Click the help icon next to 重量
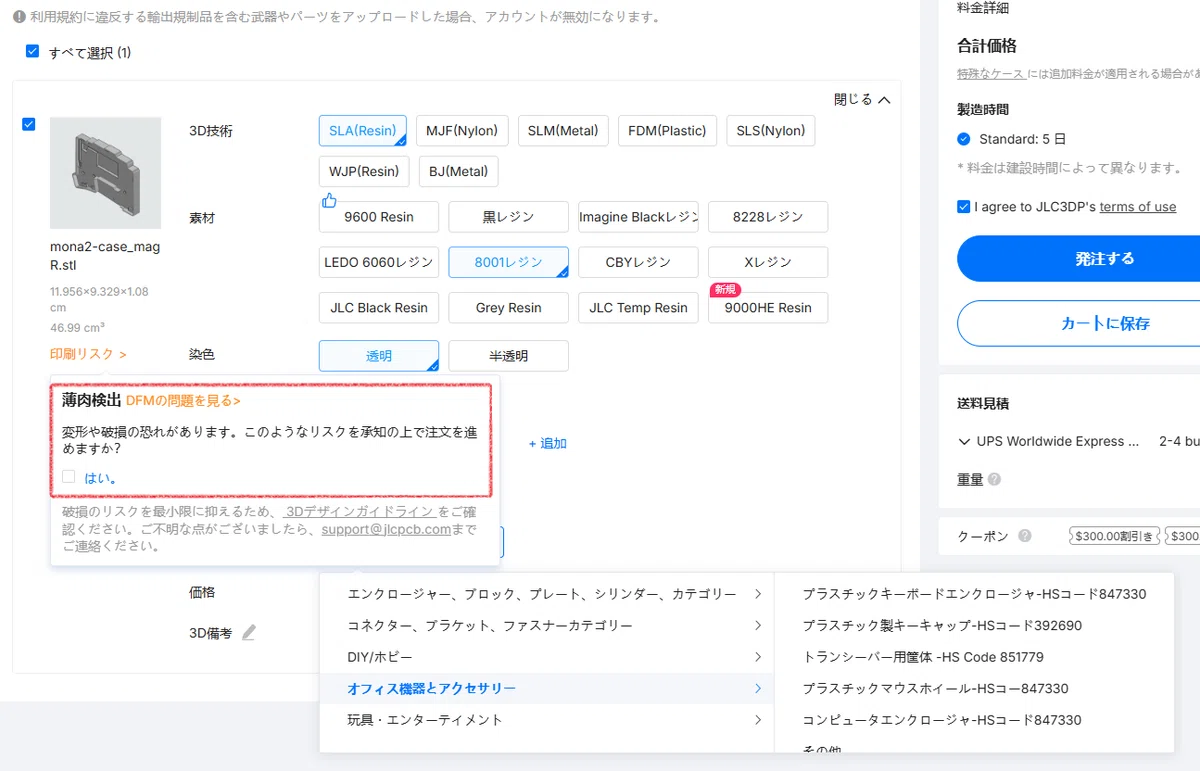1200x771 pixels. [x=994, y=480]
